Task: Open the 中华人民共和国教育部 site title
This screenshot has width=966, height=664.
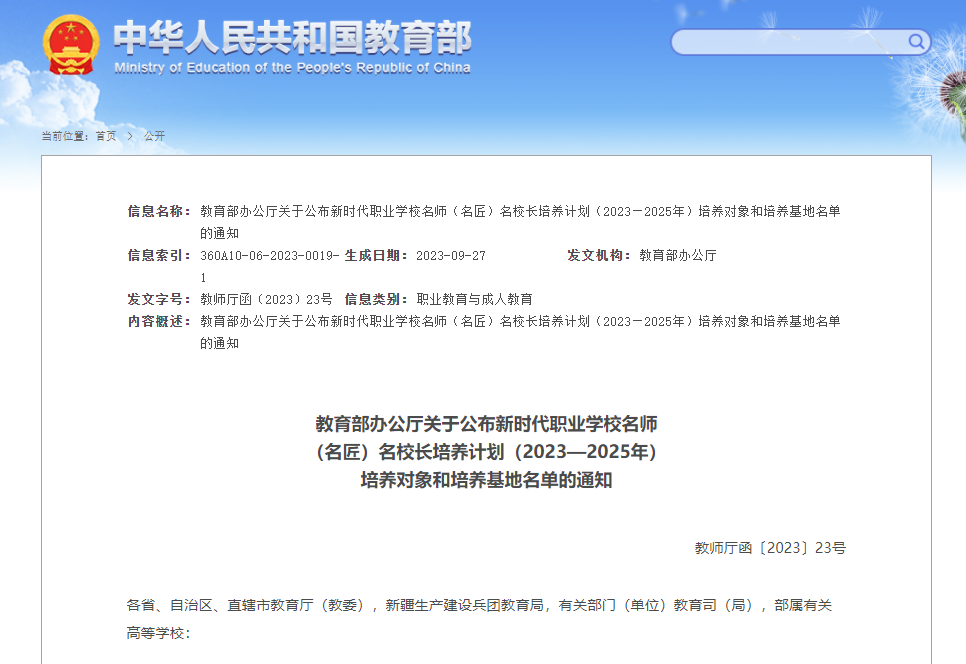Action: (291, 37)
